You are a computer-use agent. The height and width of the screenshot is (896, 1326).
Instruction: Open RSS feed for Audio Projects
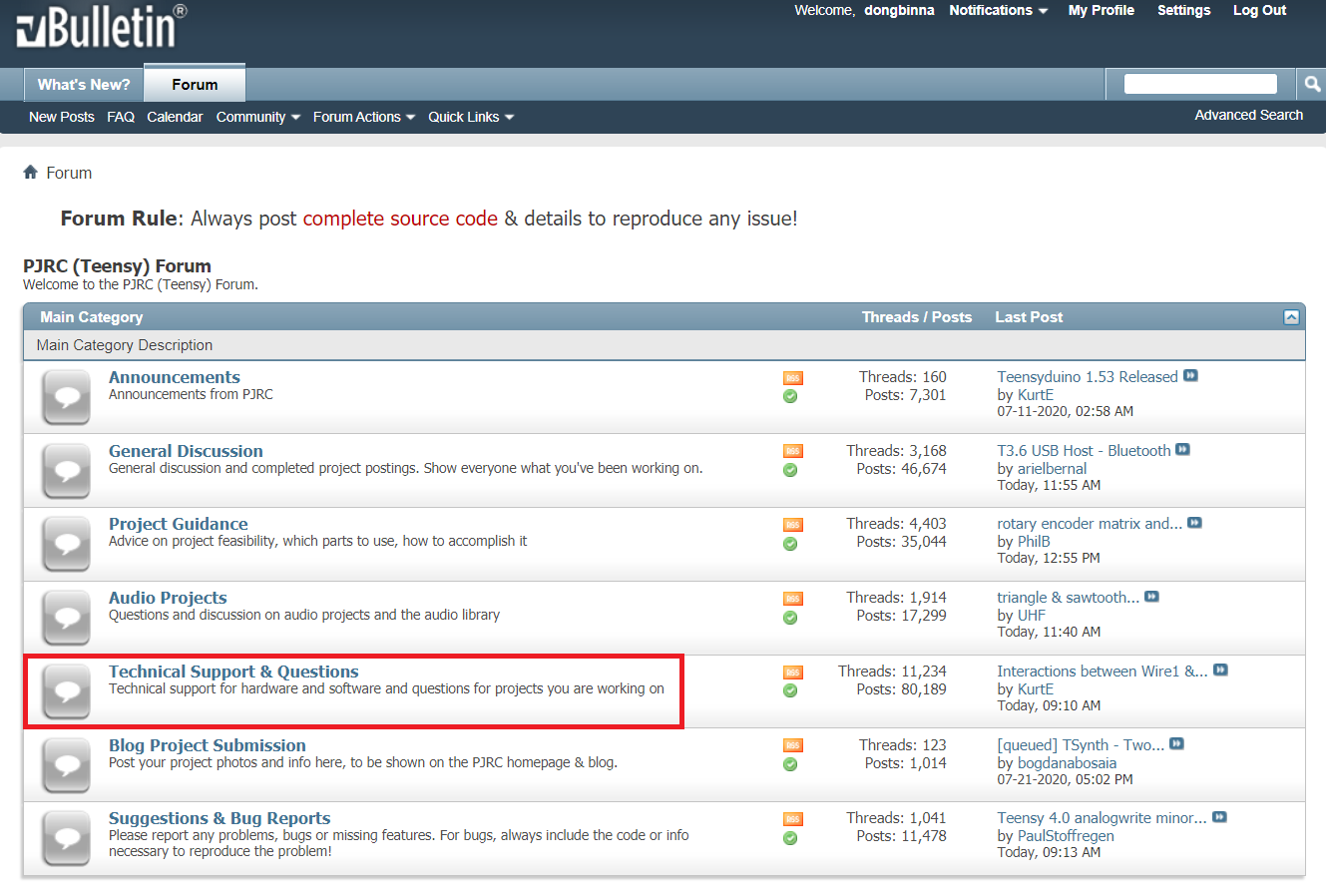tap(793, 599)
